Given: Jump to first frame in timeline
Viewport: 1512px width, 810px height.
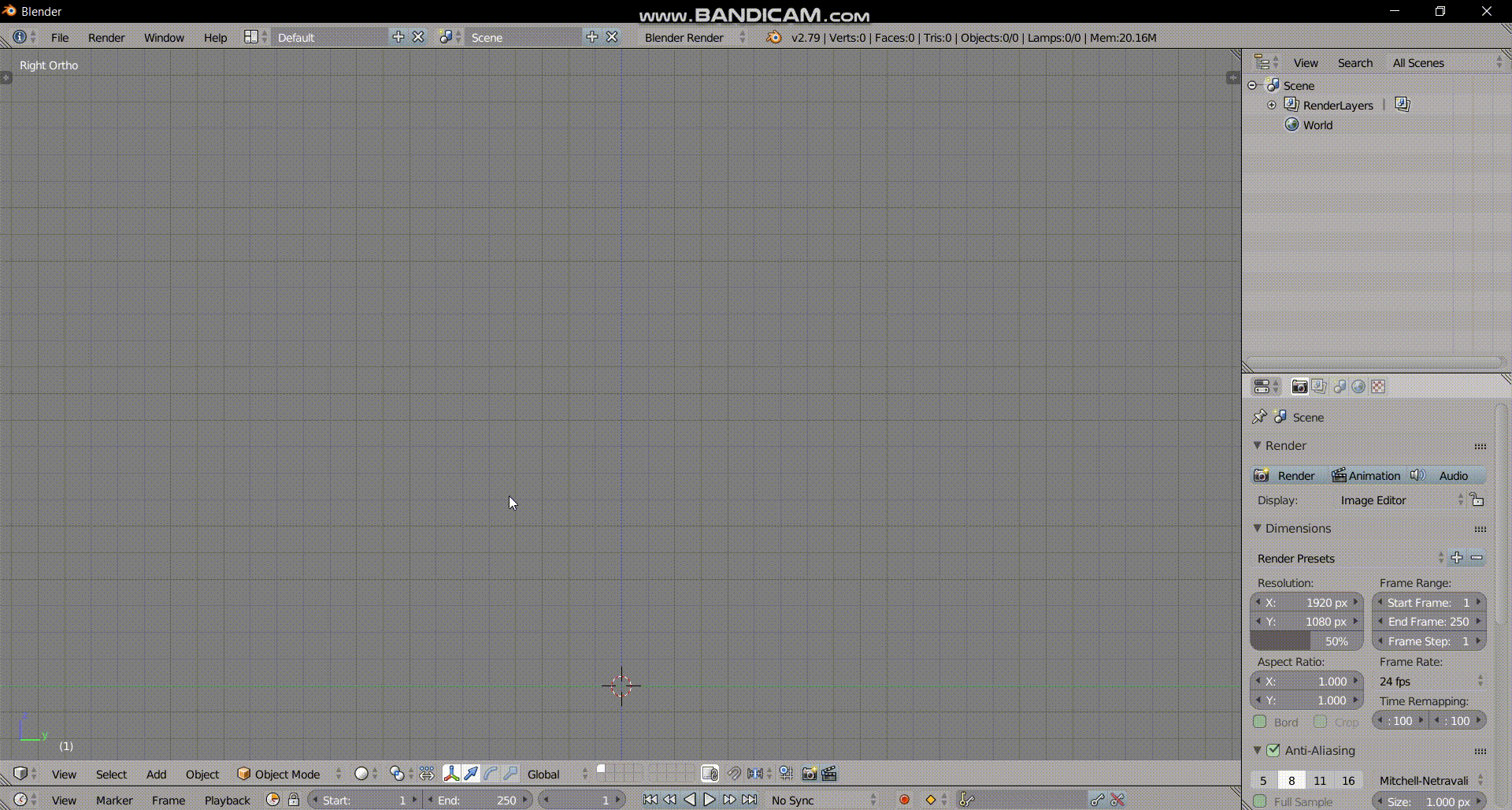Looking at the screenshot, I should (x=650, y=800).
